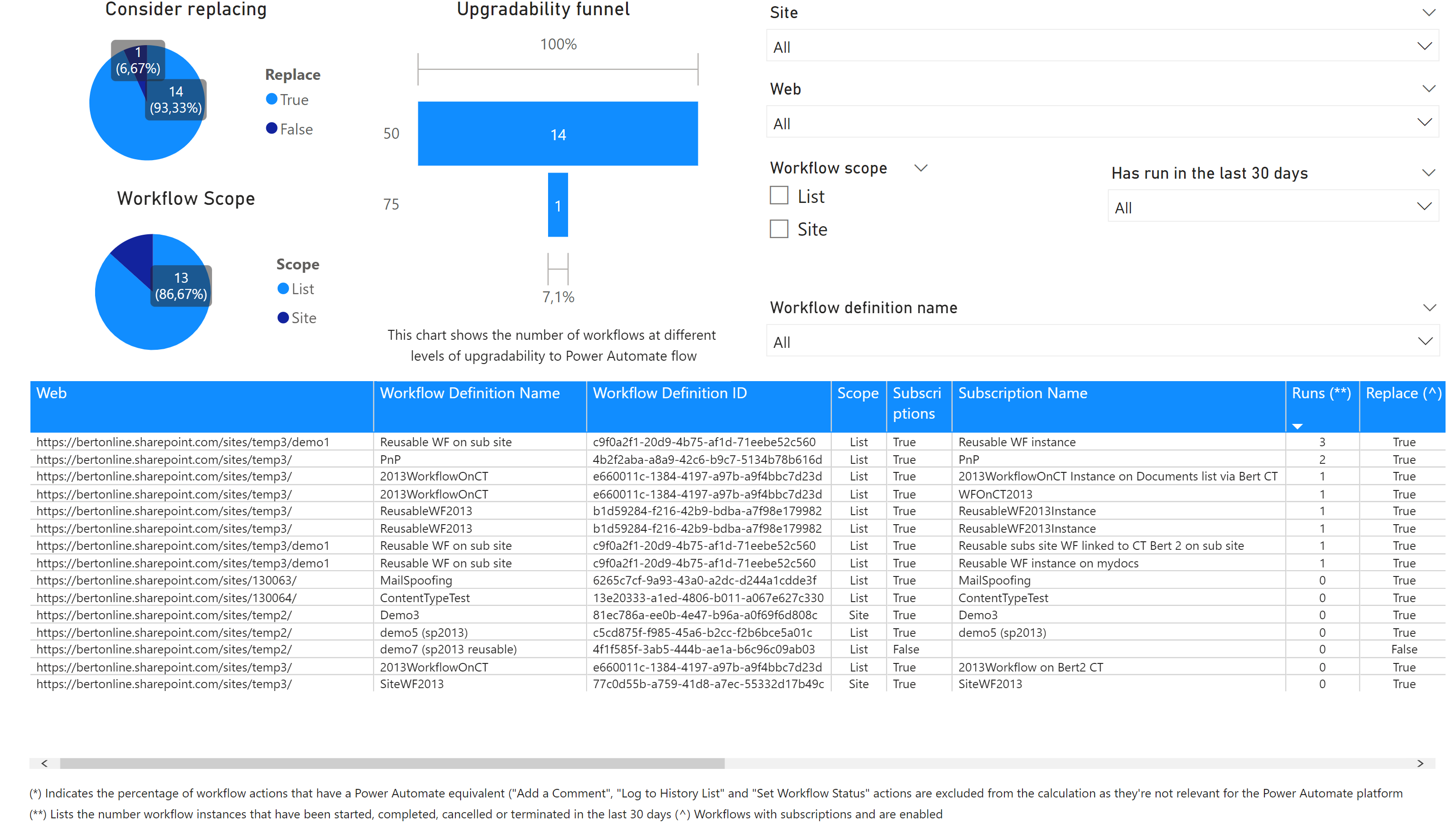Image resolution: width=1456 pixels, height=825 pixels.
Task: Click the Runs column sort arrow
Action: 1297,426
